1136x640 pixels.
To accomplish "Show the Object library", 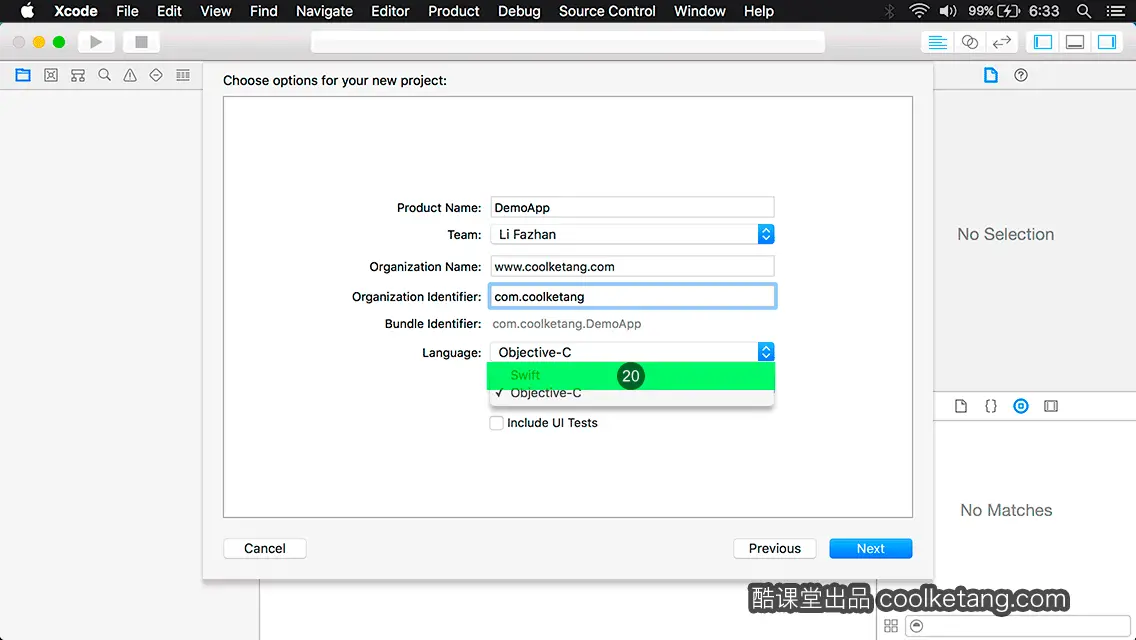I will coord(1021,406).
